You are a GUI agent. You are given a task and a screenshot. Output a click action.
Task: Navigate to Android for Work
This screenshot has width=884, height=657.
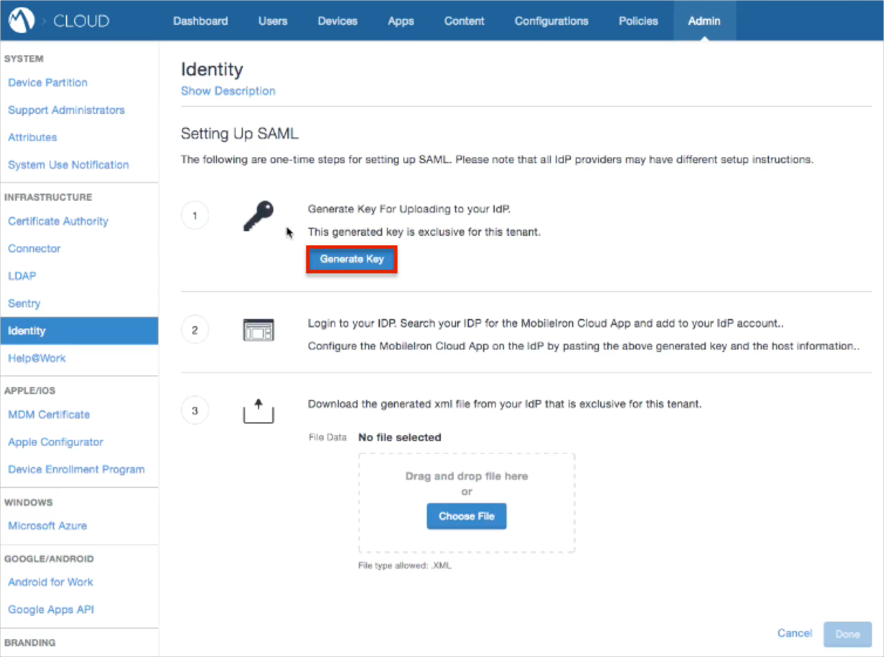(50, 582)
